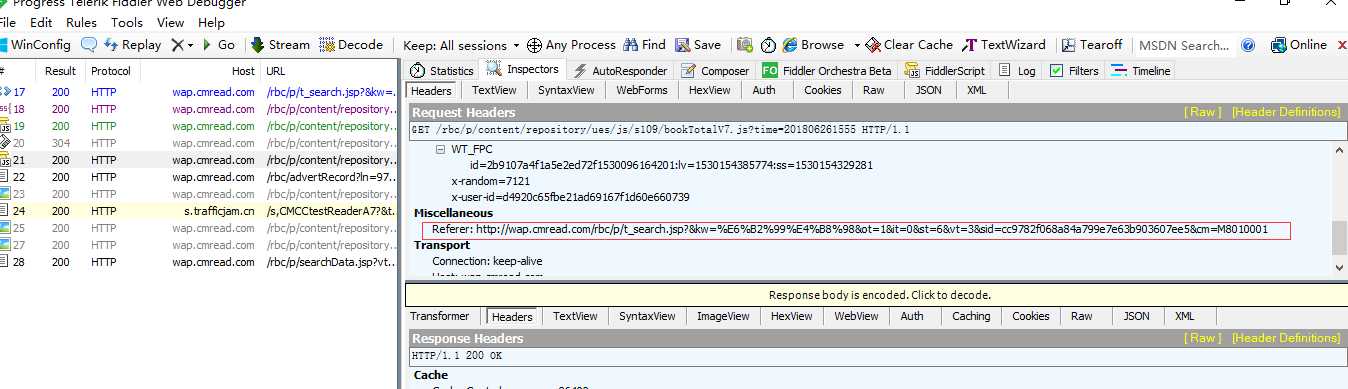Screen dimensions: 1348x389
Task: Click request Header Definitions link
Action: [1286, 112]
